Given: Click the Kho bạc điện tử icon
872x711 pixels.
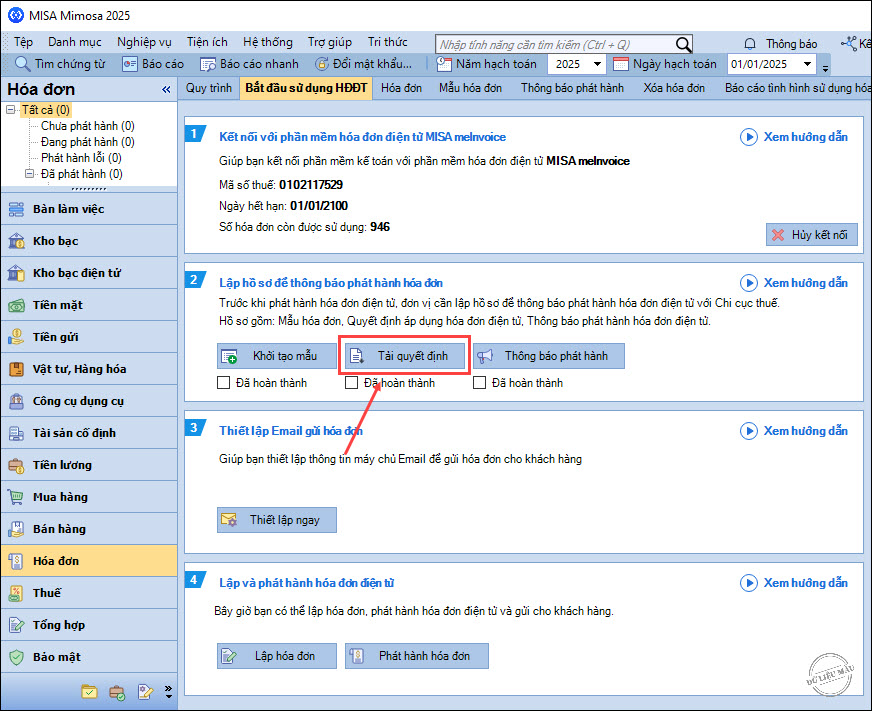Looking at the screenshot, I should tap(16, 273).
